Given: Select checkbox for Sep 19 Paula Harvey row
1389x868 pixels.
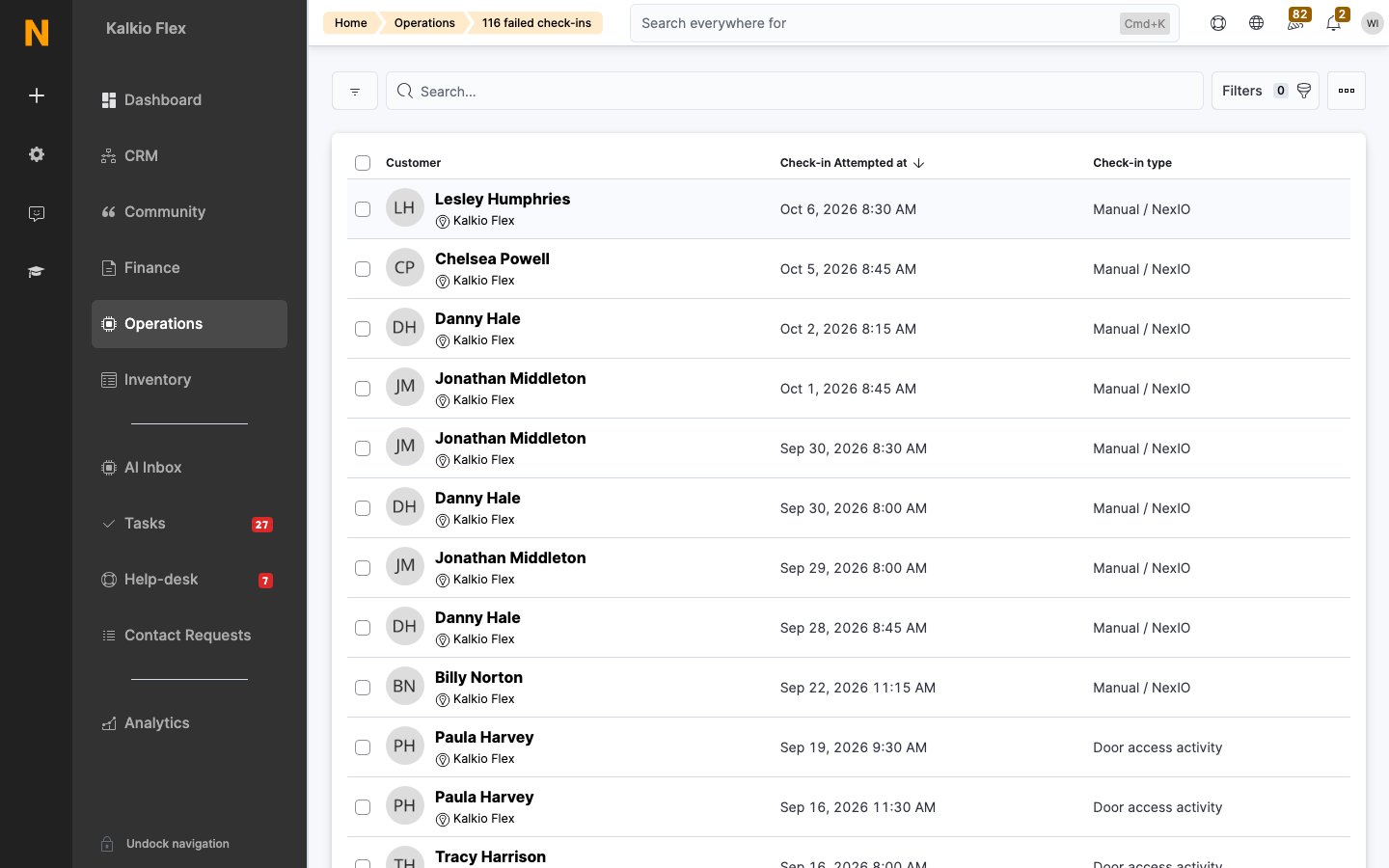Looking at the screenshot, I should pyautogui.click(x=363, y=747).
